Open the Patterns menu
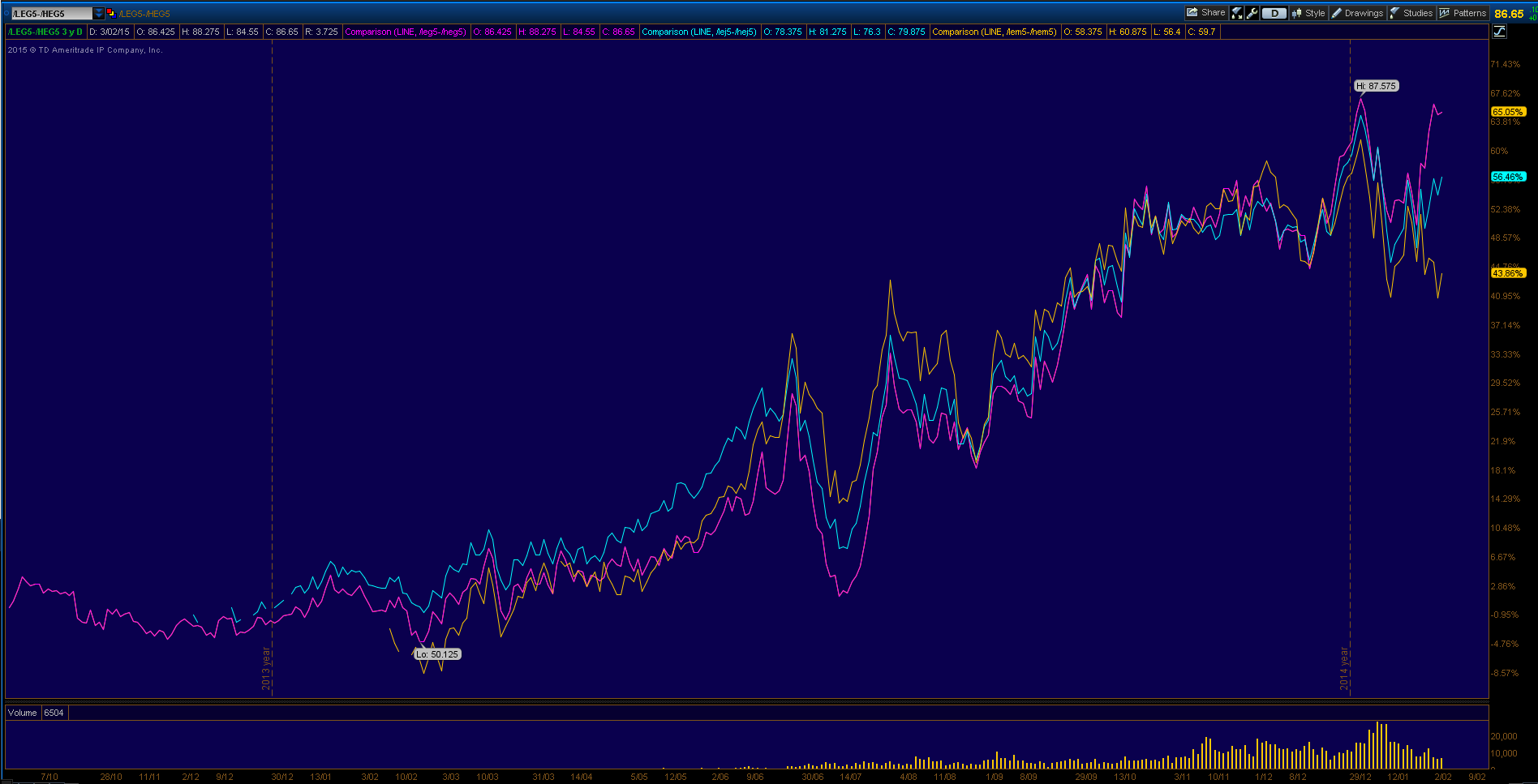Screen dimensions: 1538x784 1463,13
